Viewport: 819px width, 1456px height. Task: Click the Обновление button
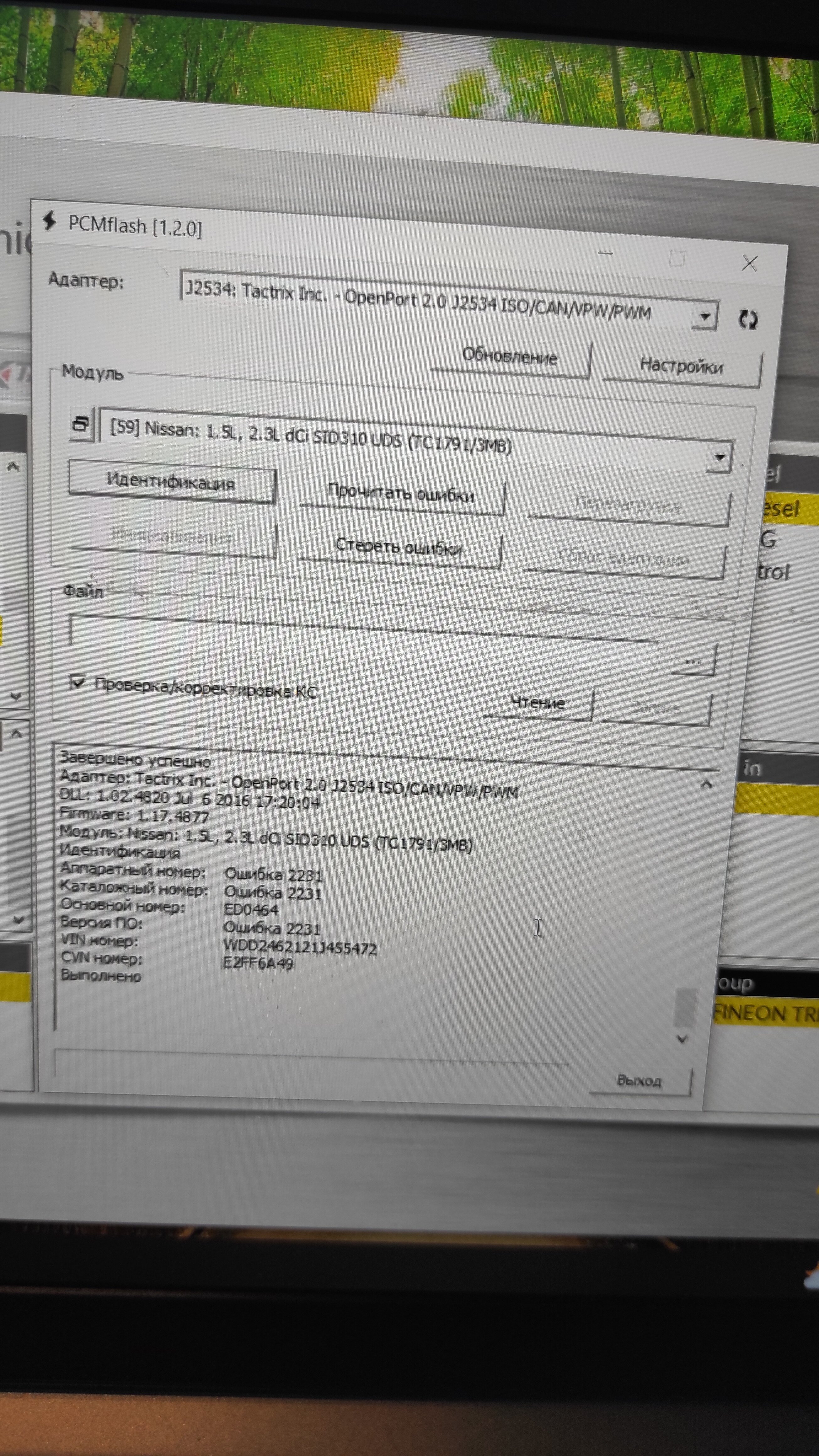[x=510, y=358]
